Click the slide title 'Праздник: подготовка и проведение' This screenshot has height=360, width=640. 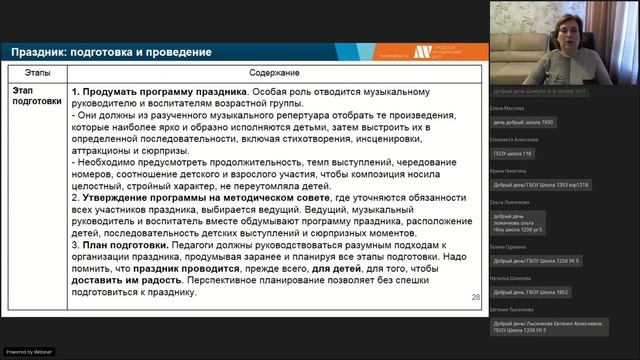[111, 52]
